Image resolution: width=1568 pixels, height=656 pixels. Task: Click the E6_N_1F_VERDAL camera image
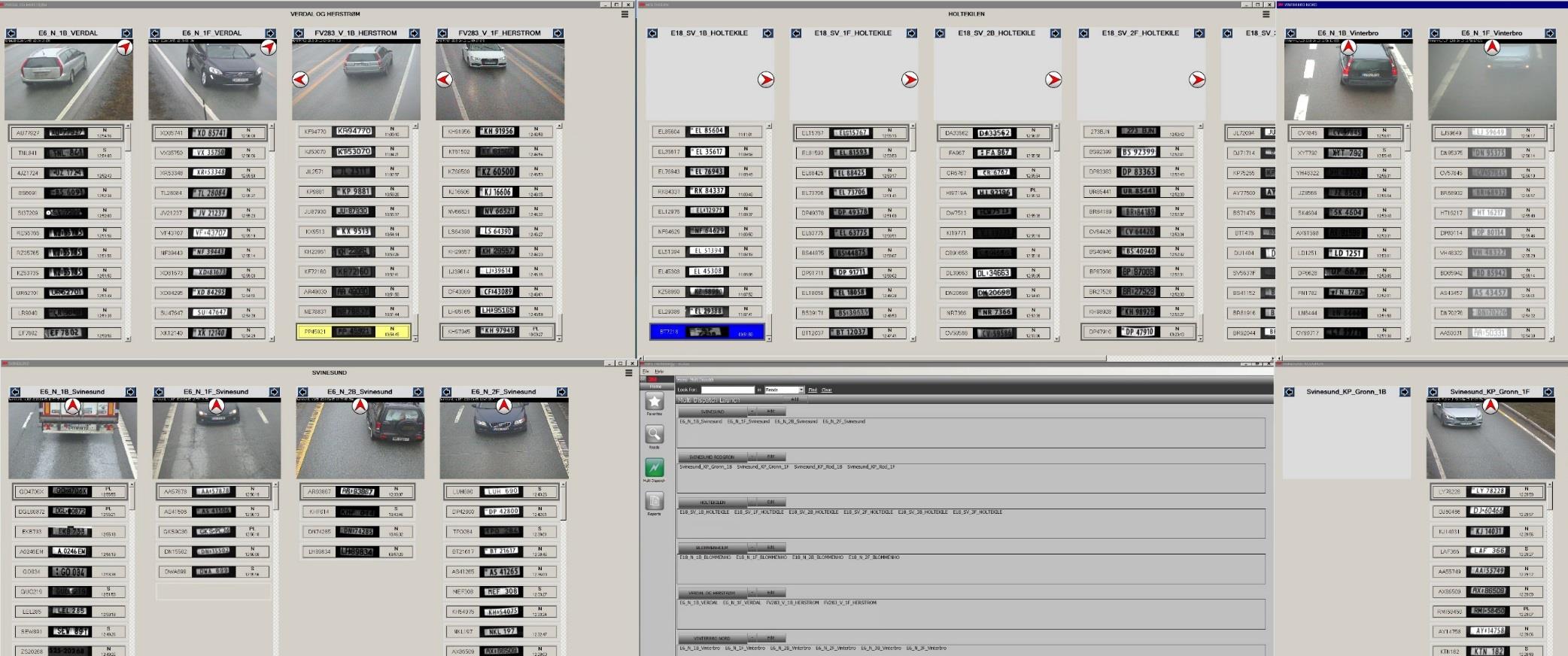point(212,80)
